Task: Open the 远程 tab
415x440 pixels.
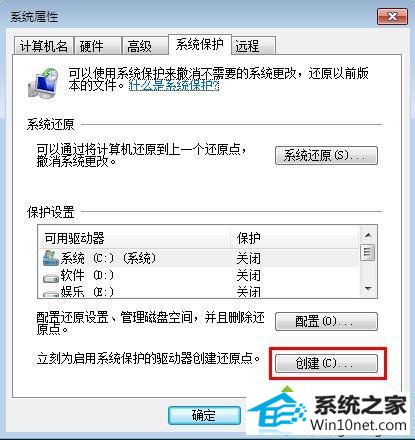Action: click(x=254, y=46)
